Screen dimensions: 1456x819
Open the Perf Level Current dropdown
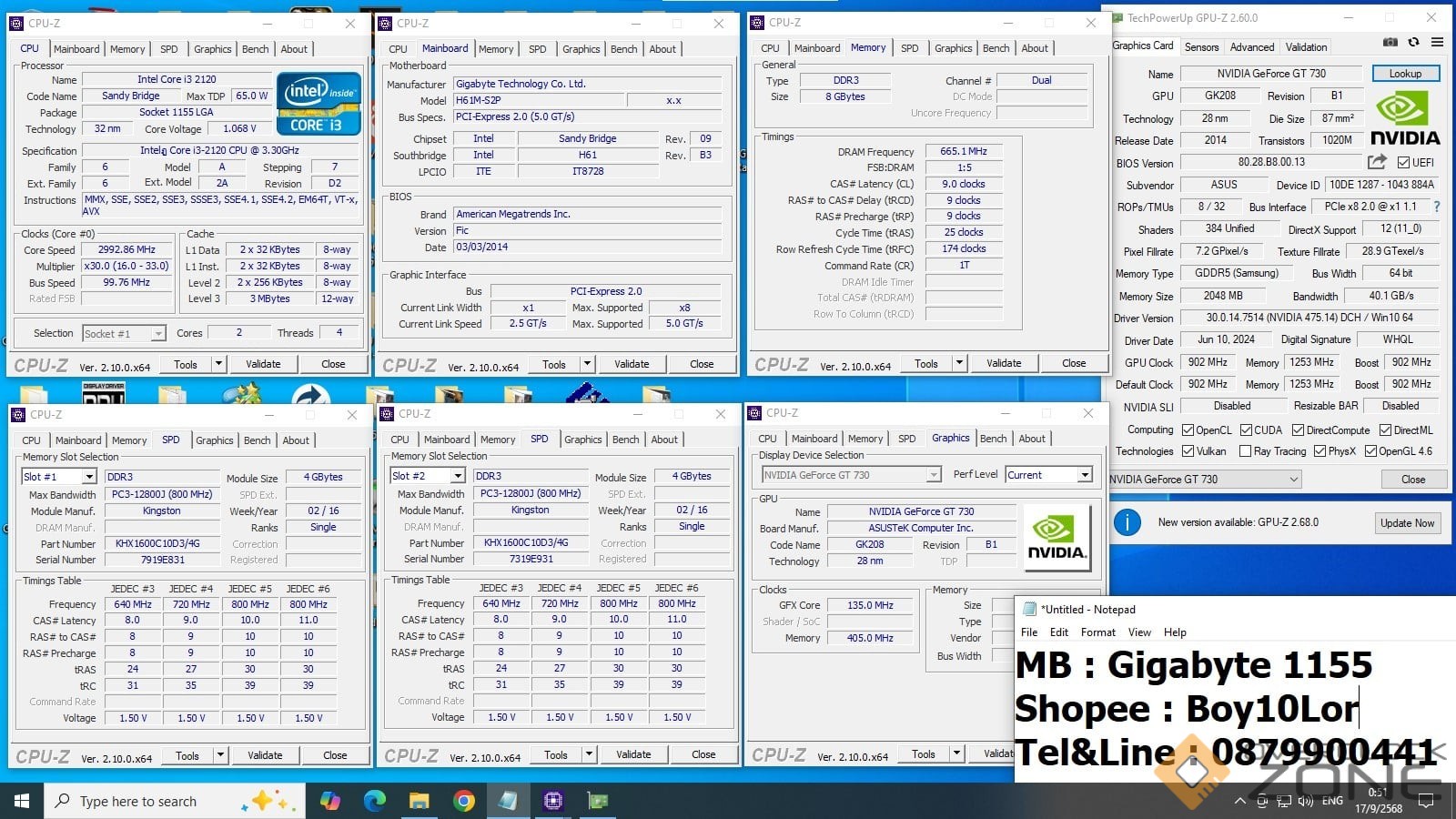tap(1085, 475)
